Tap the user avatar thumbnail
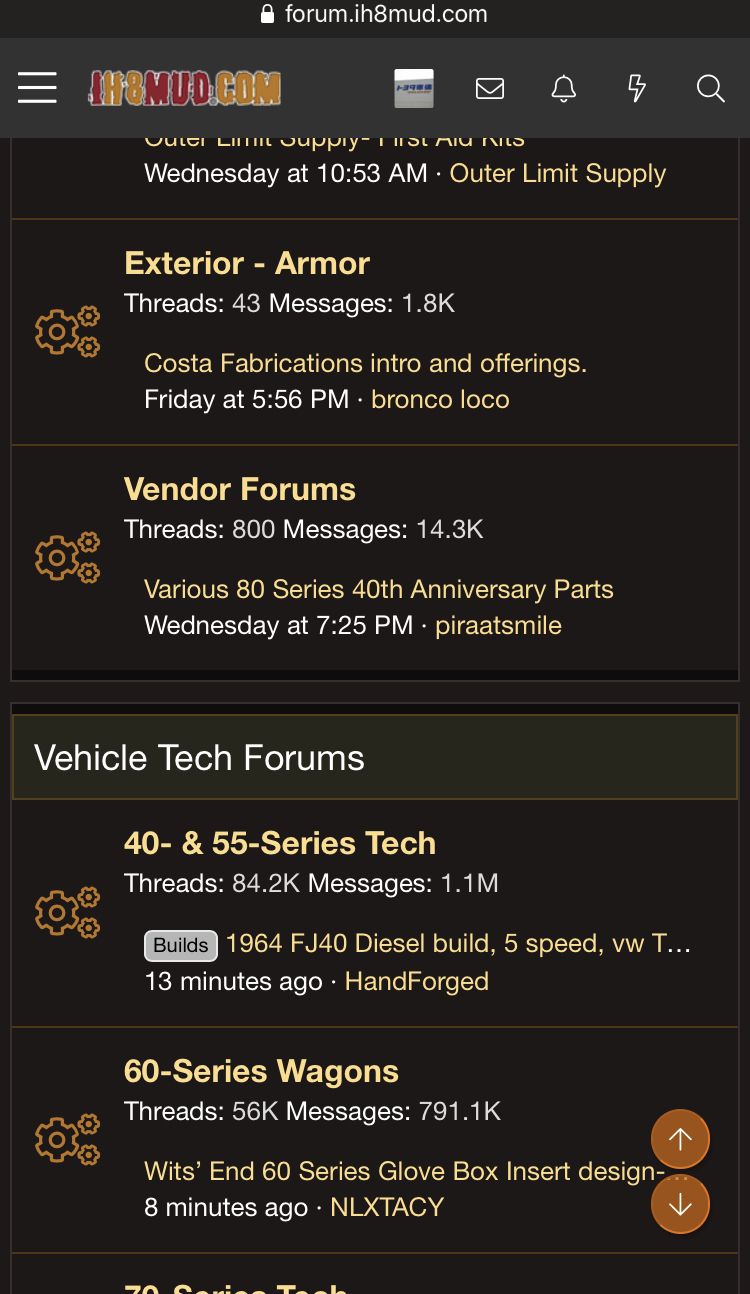750x1294 pixels. [x=414, y=88]
